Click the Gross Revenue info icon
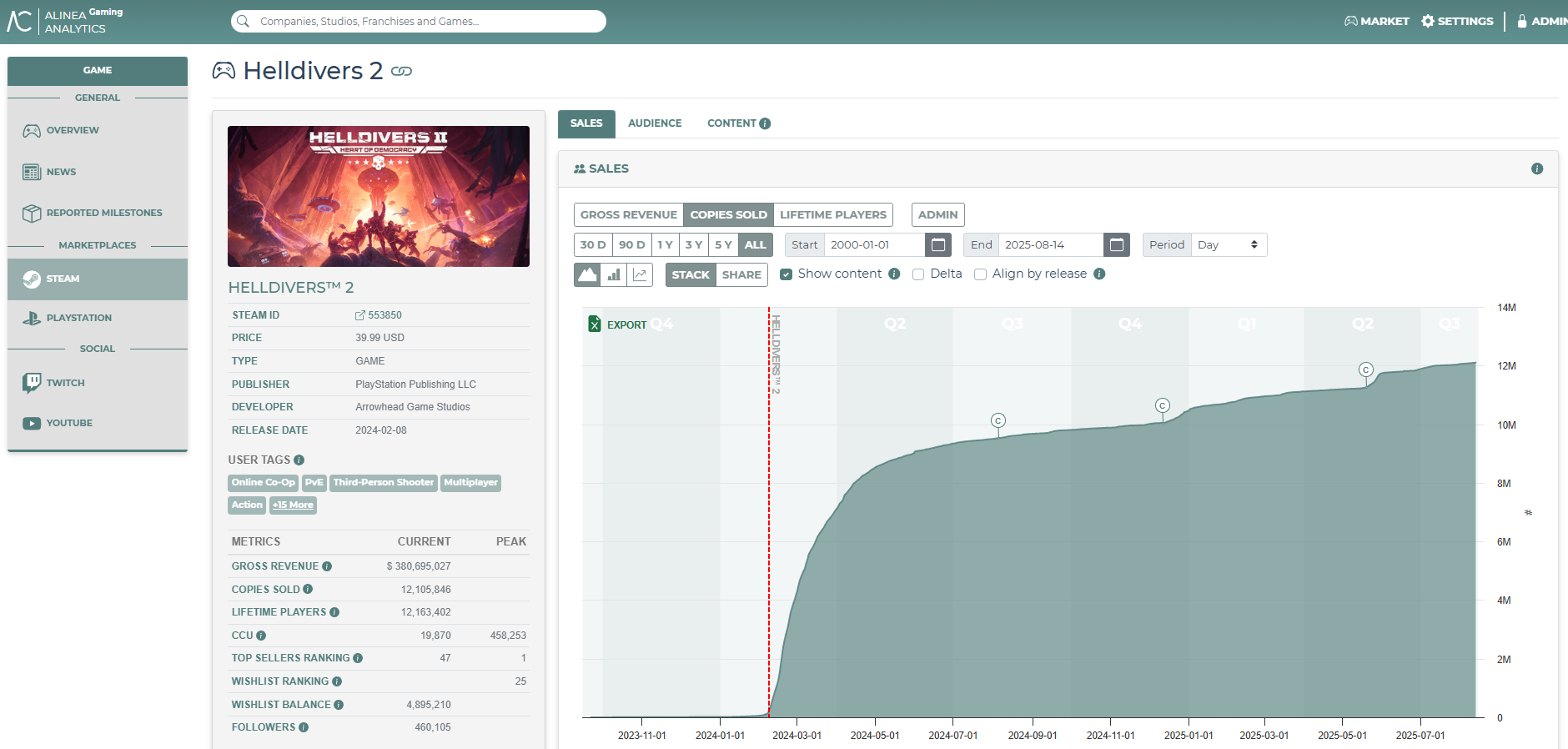This screenshot has height=749, width=1568. coord(327,566)
